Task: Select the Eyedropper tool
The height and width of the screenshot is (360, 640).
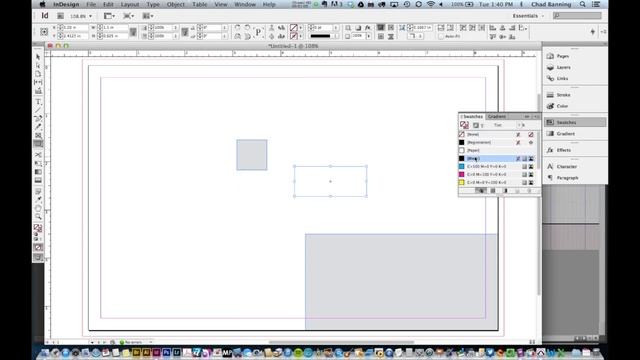Action: point(38,200)
